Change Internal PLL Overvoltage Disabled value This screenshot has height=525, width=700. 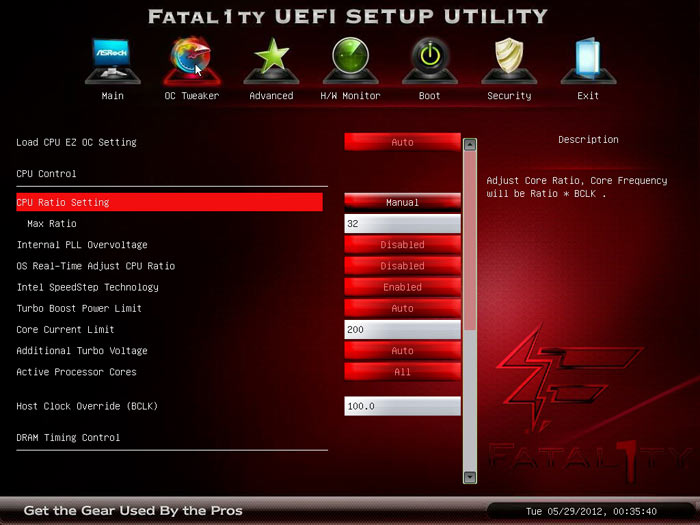(402, 245)
